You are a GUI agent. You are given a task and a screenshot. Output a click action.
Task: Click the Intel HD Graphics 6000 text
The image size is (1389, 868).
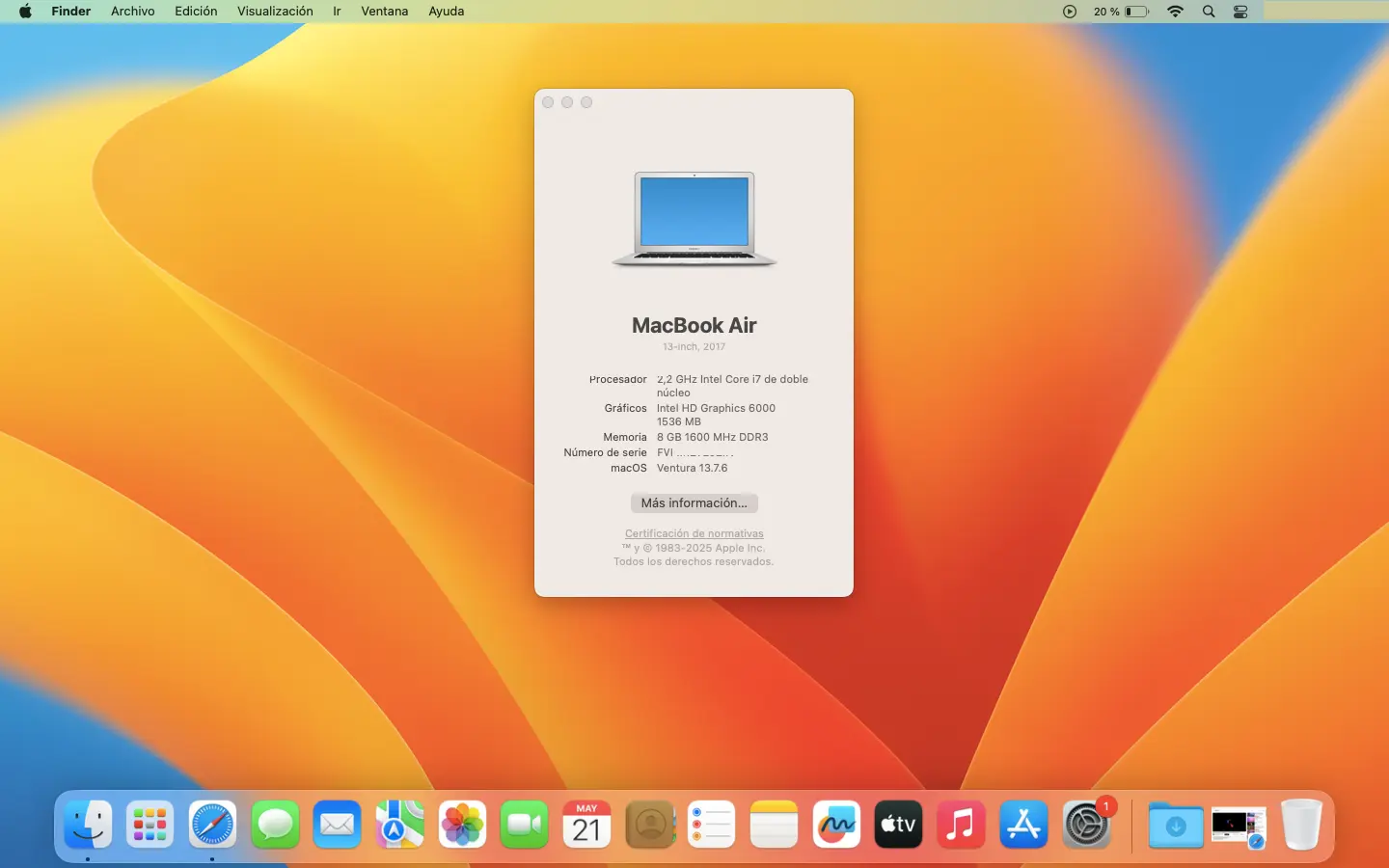tap(716, 409)
